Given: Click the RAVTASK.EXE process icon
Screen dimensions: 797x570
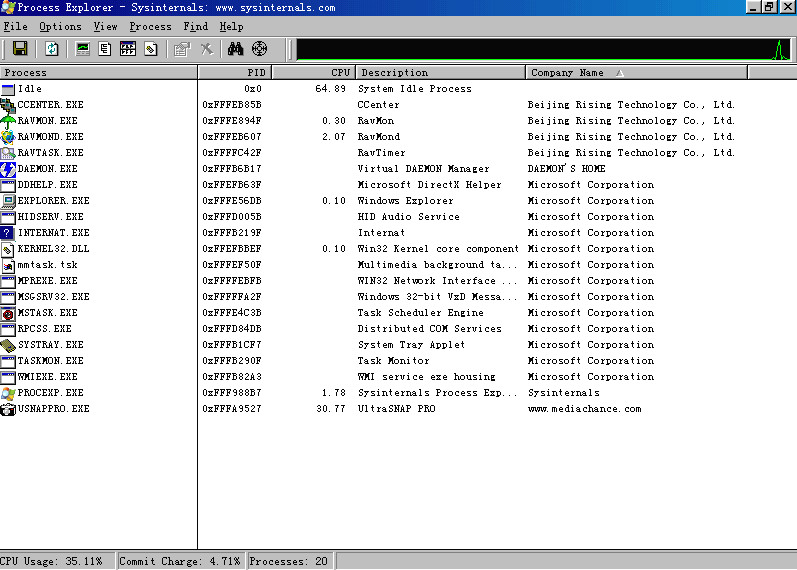Looking at the screenshot, I should [x=8, y=153].
